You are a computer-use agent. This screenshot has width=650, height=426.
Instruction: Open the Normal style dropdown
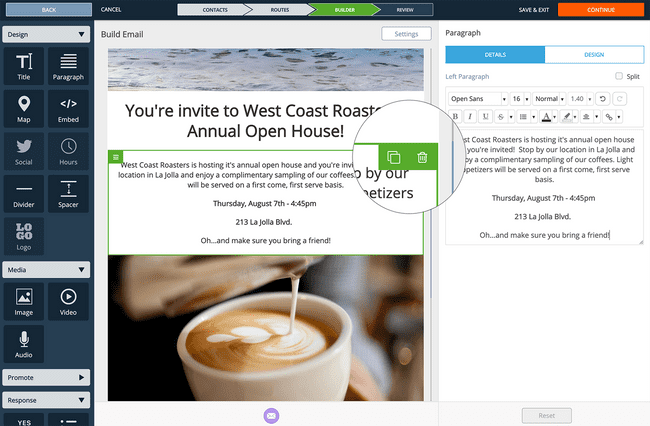pos(549,99)
